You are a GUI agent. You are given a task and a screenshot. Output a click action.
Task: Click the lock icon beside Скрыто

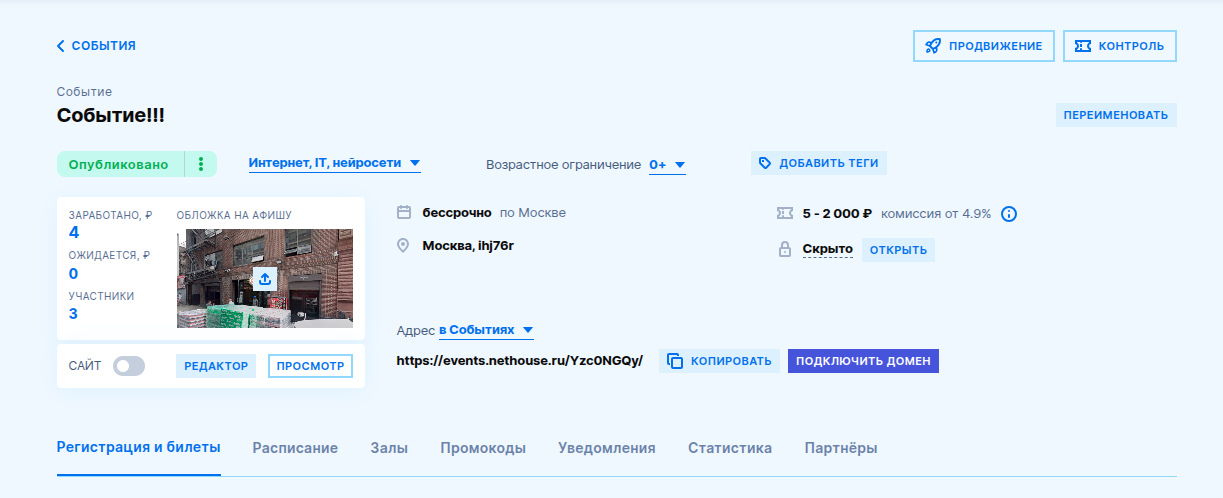[x=784, y=249]
